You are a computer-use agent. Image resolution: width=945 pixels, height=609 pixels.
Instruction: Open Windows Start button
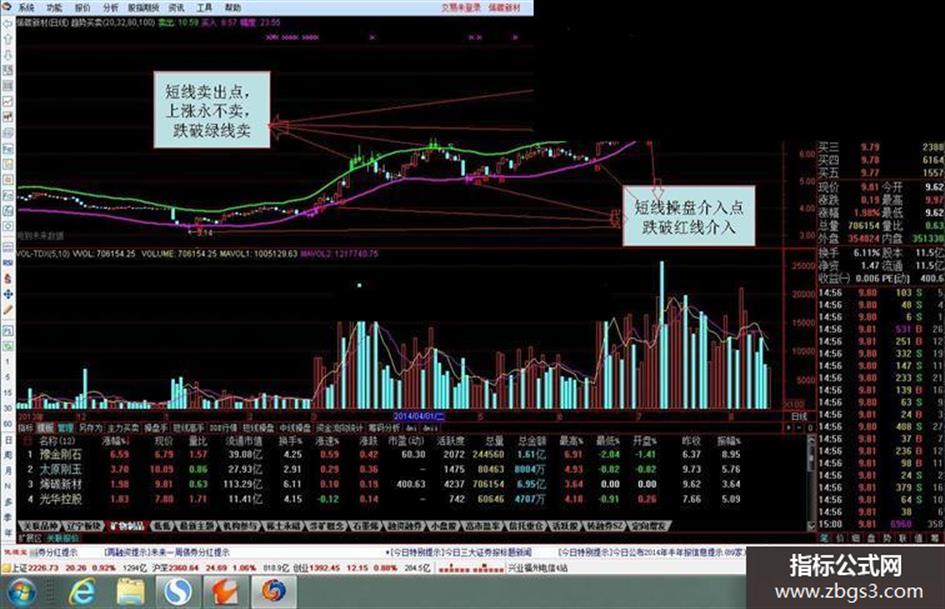(x=22, y=591)
